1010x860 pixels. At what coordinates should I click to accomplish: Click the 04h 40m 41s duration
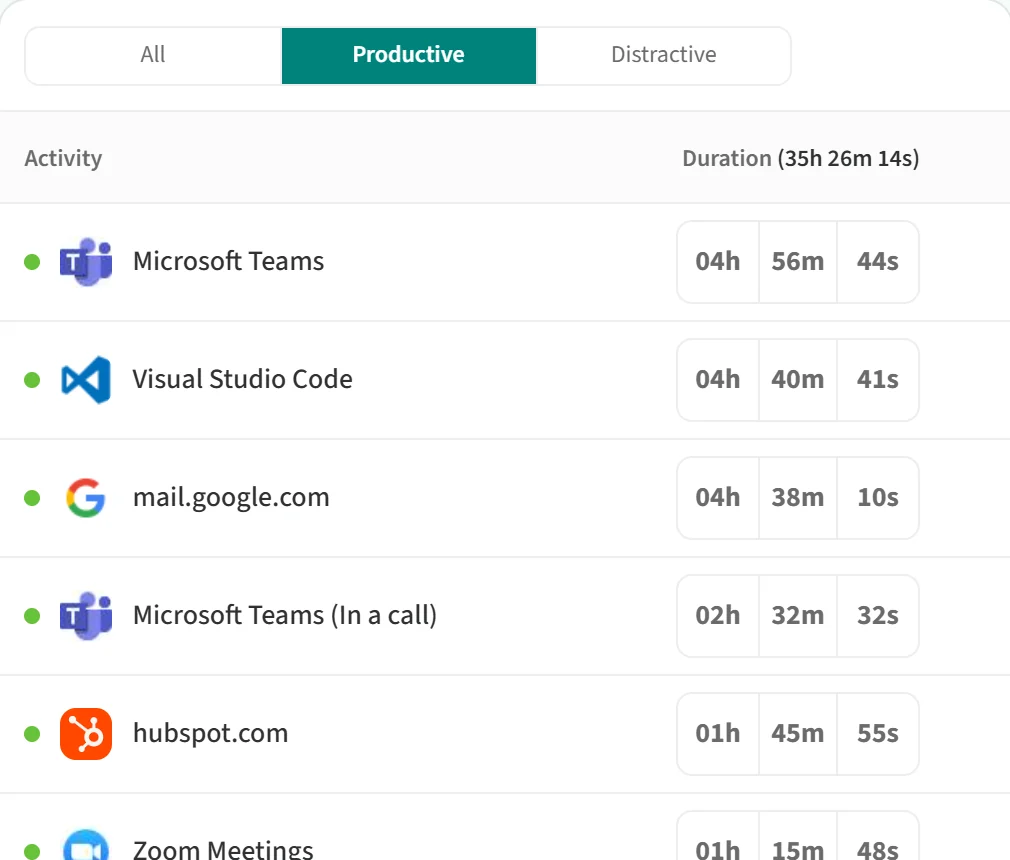797,379
